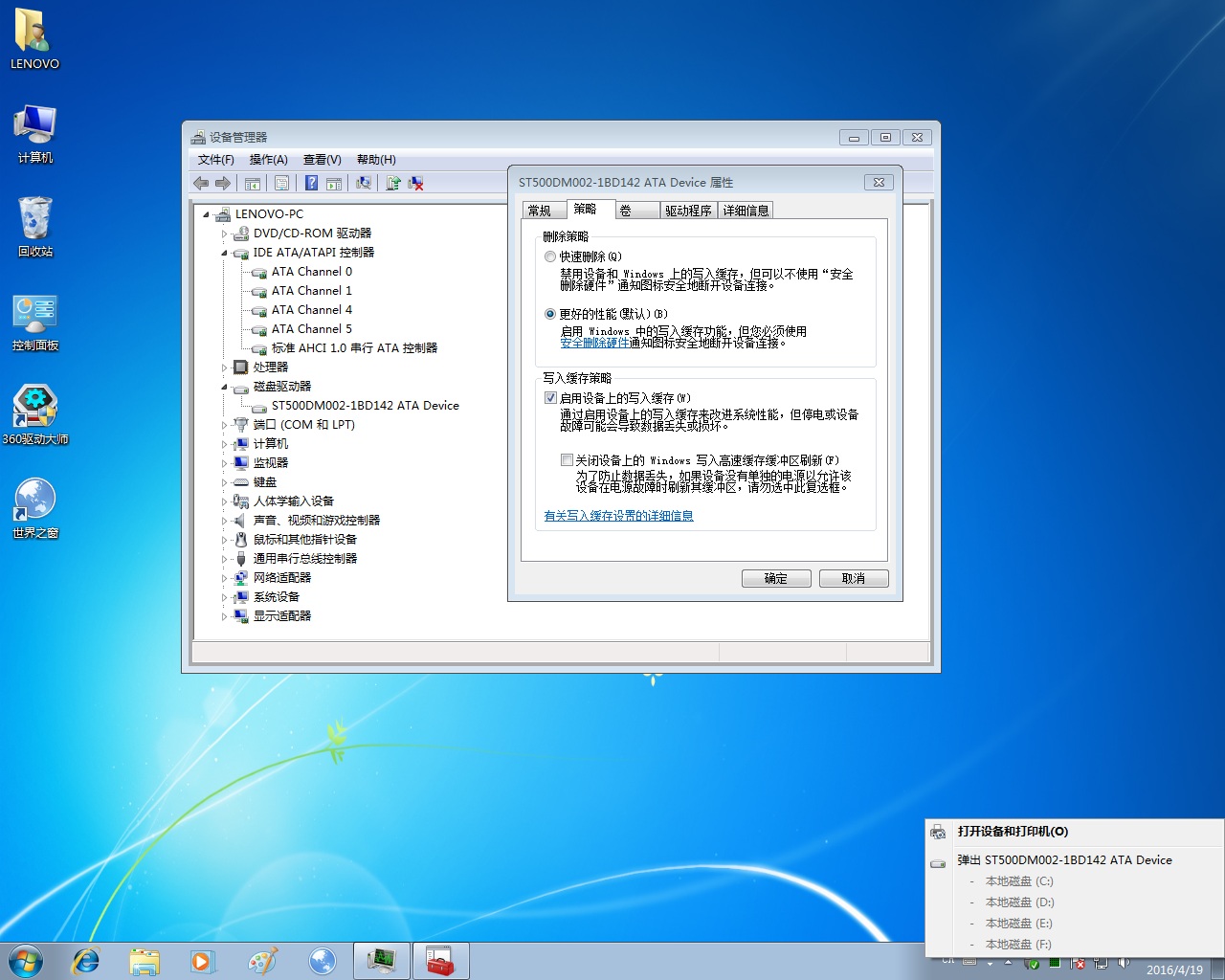Open the LENOVO folder desktop icon
The image size is (1225, 980).
coord(34,38)
